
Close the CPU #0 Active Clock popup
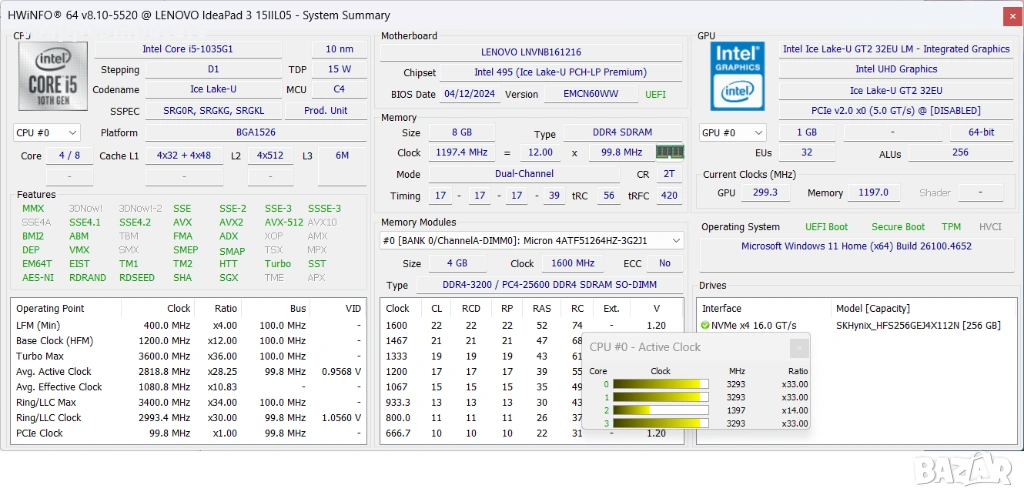pos(798,347)
